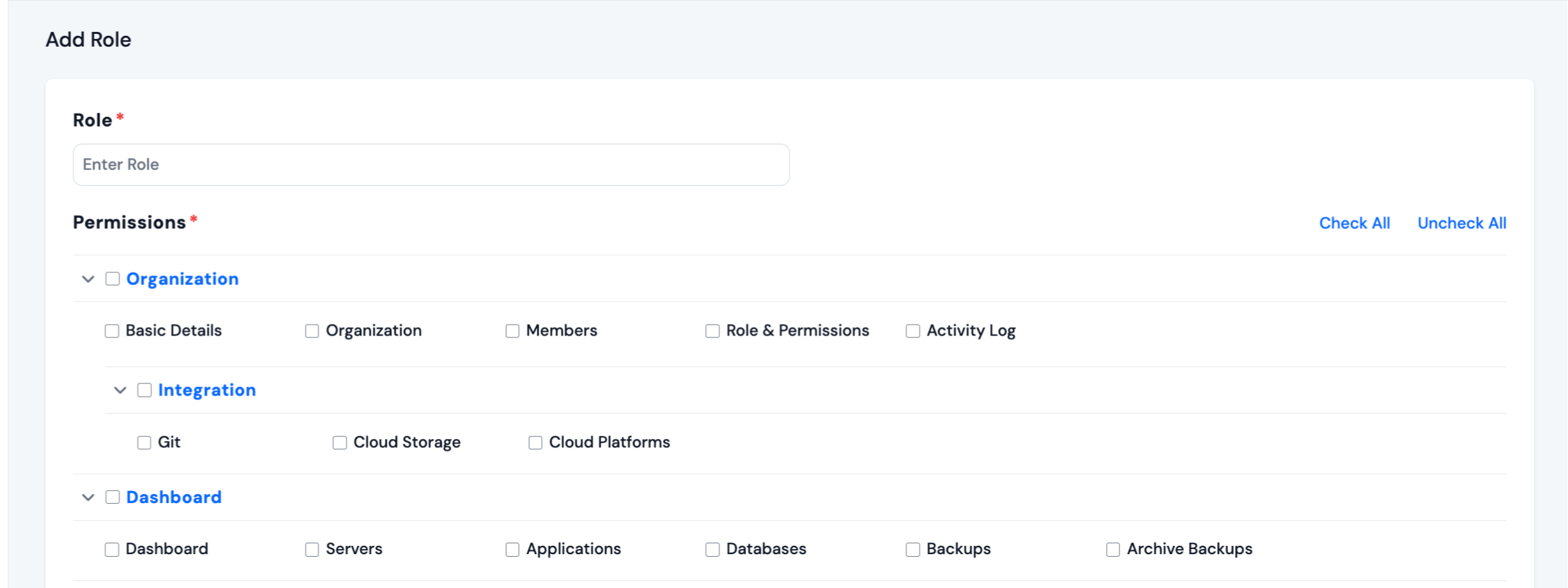The width and height of the screenshot is (1568, 588).
Task: Check the Archive Backups permission
Action: click(x=1113, y=550)
